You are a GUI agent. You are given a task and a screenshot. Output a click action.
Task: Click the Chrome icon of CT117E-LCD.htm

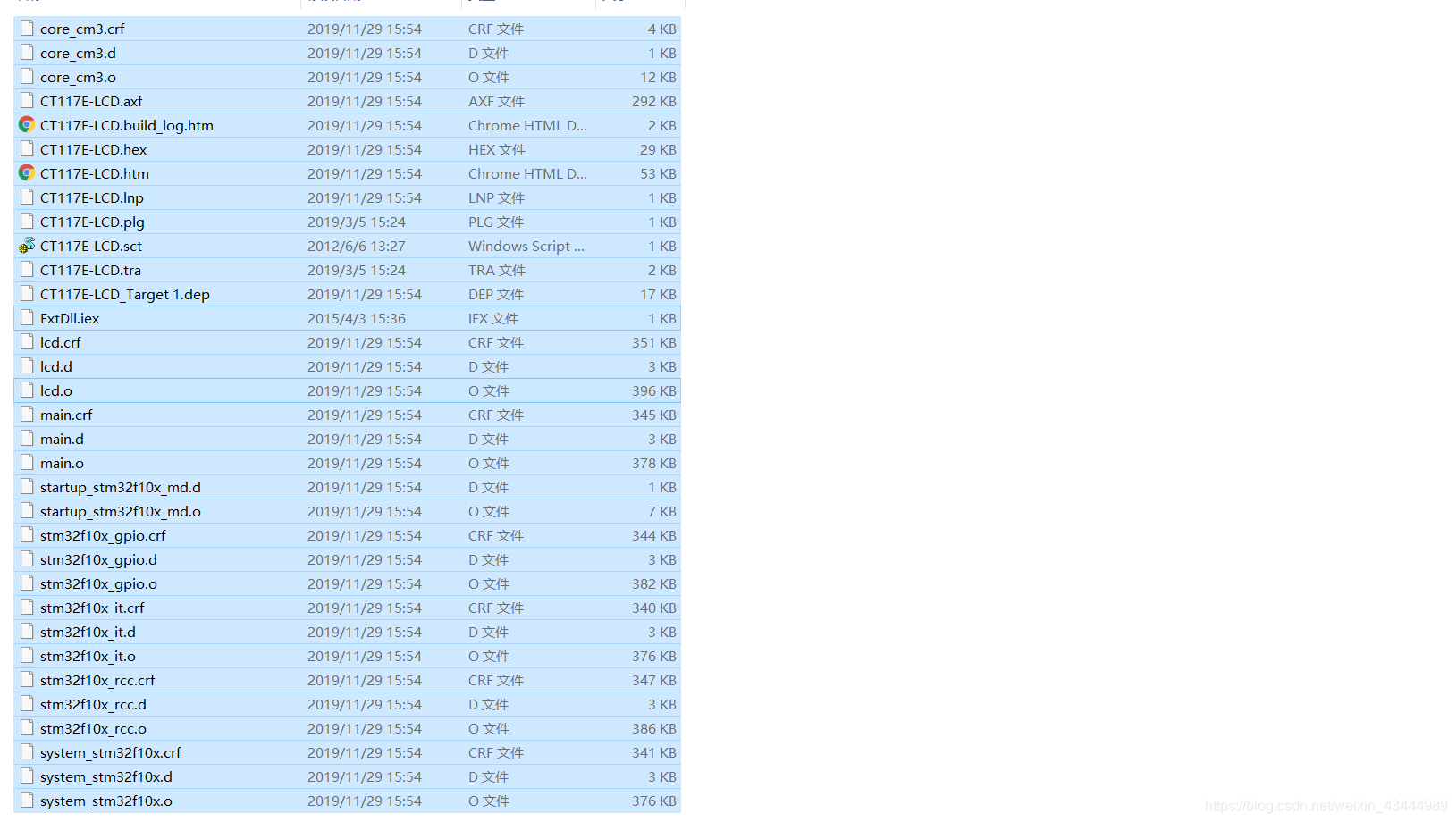[x=27, y=173]
